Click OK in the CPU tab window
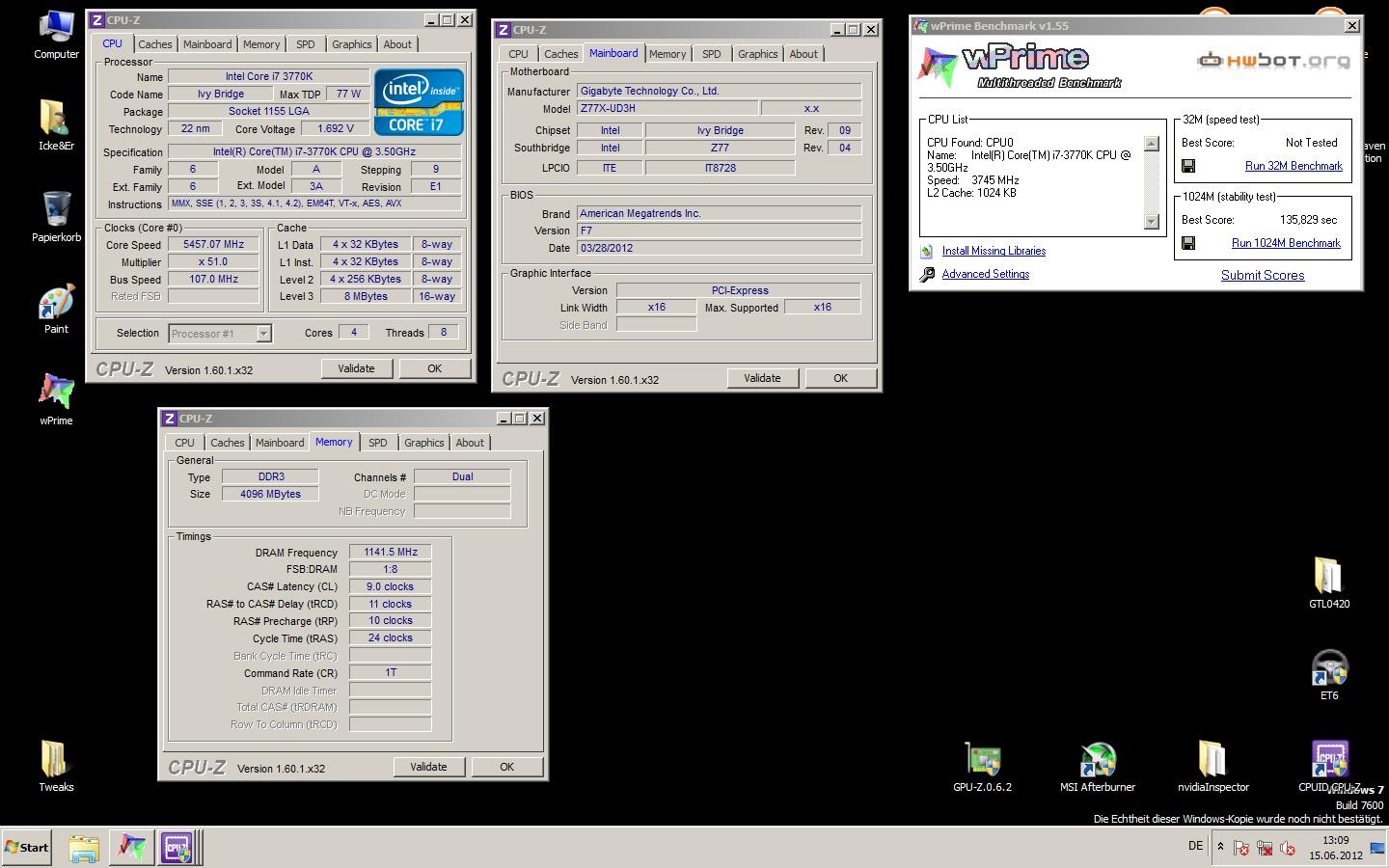 click(434, 368)
